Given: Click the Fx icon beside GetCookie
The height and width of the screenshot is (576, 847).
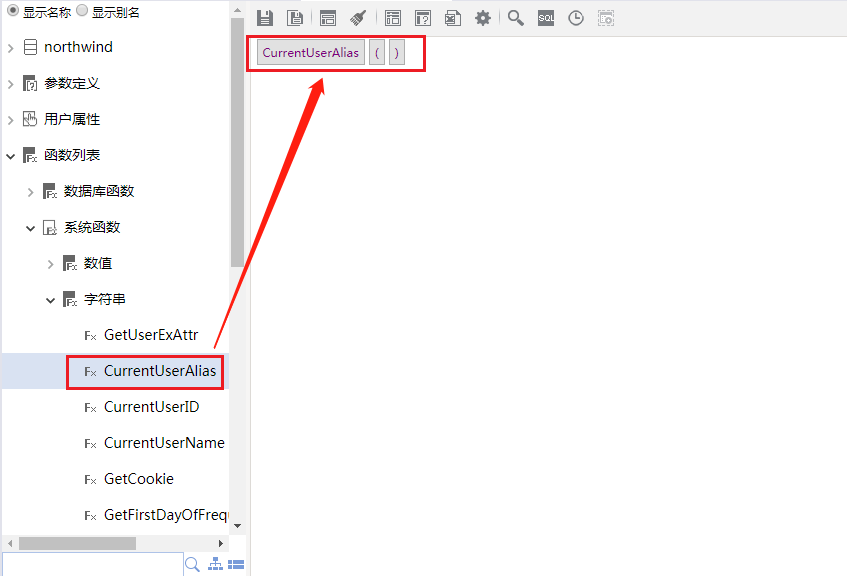Looking at the screenshot, I should [90, 480].
